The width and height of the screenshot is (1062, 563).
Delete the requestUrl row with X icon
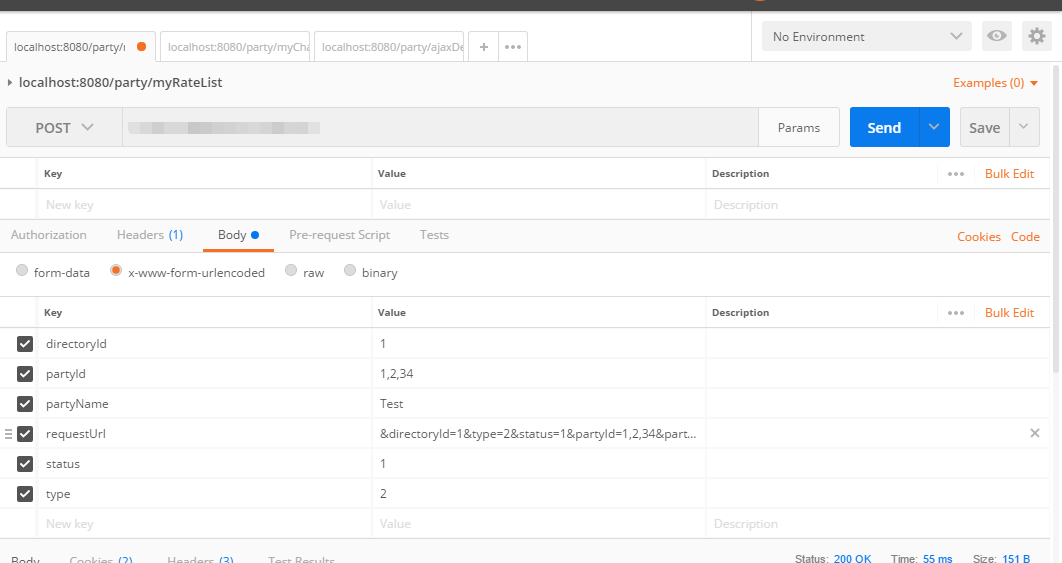point(1035,433)
